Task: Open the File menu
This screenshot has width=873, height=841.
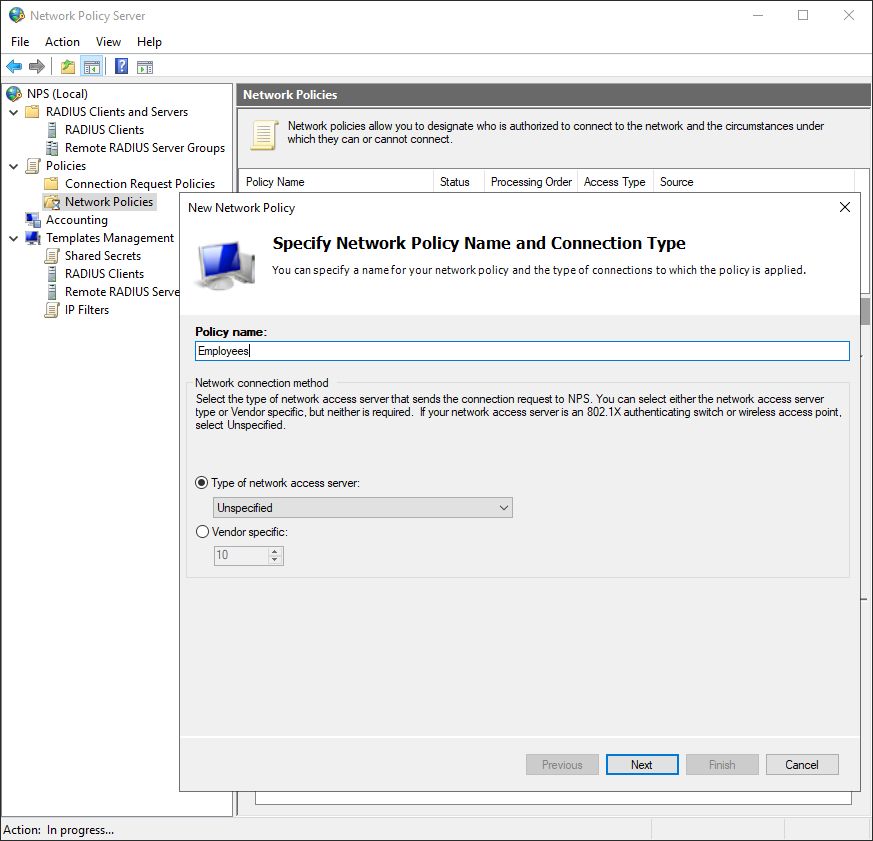Action: coord(20,42)
